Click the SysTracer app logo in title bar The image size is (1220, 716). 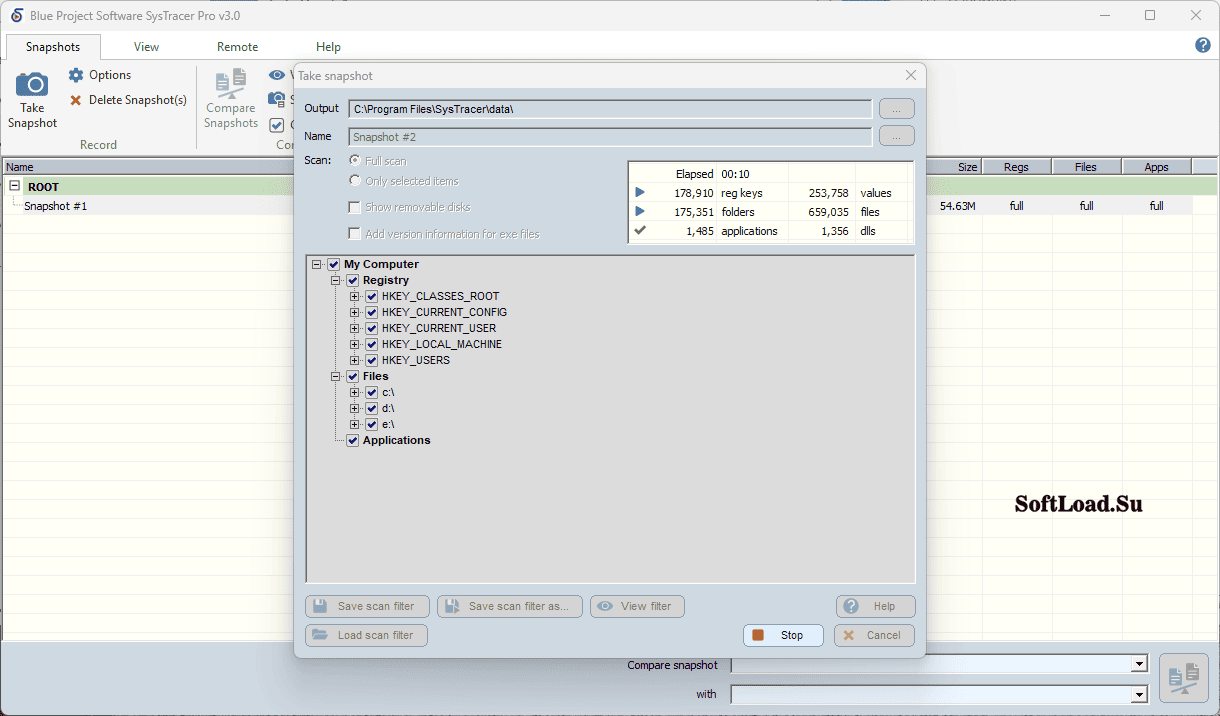coord(16,15)
